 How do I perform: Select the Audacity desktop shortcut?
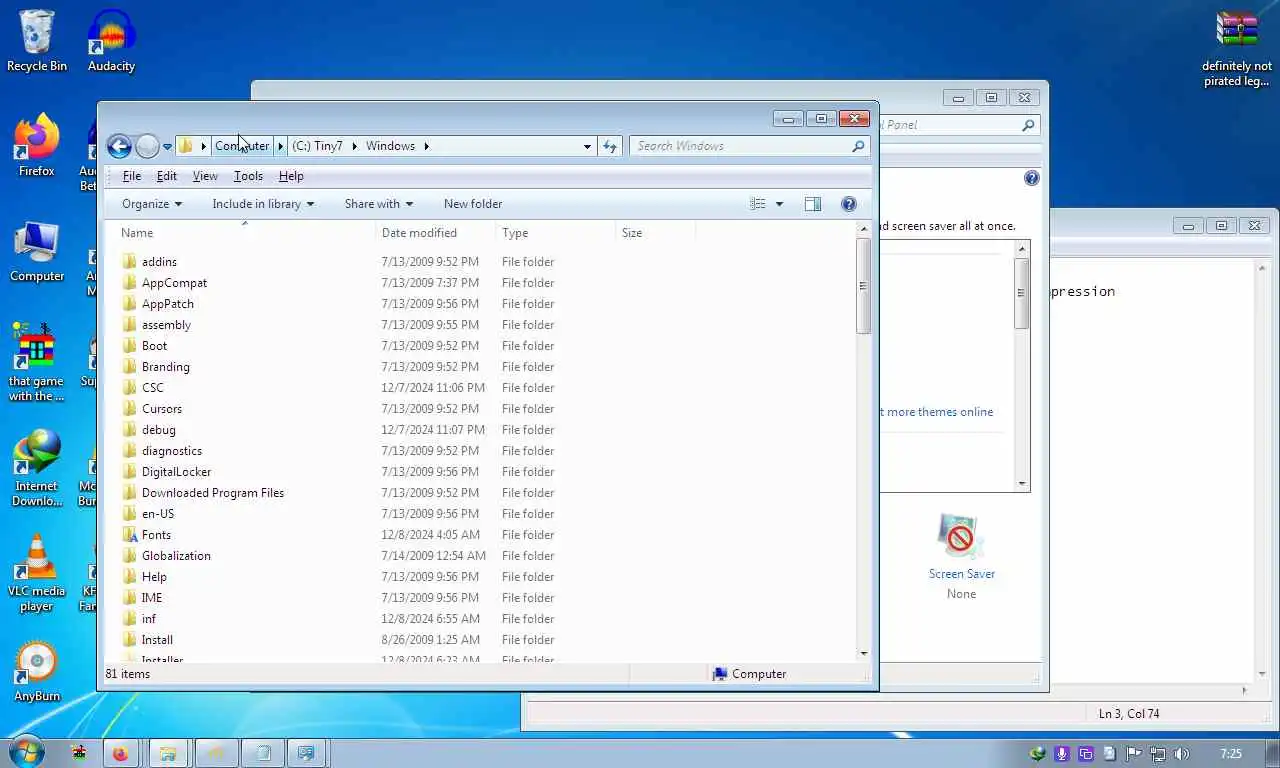coord(111,40)
